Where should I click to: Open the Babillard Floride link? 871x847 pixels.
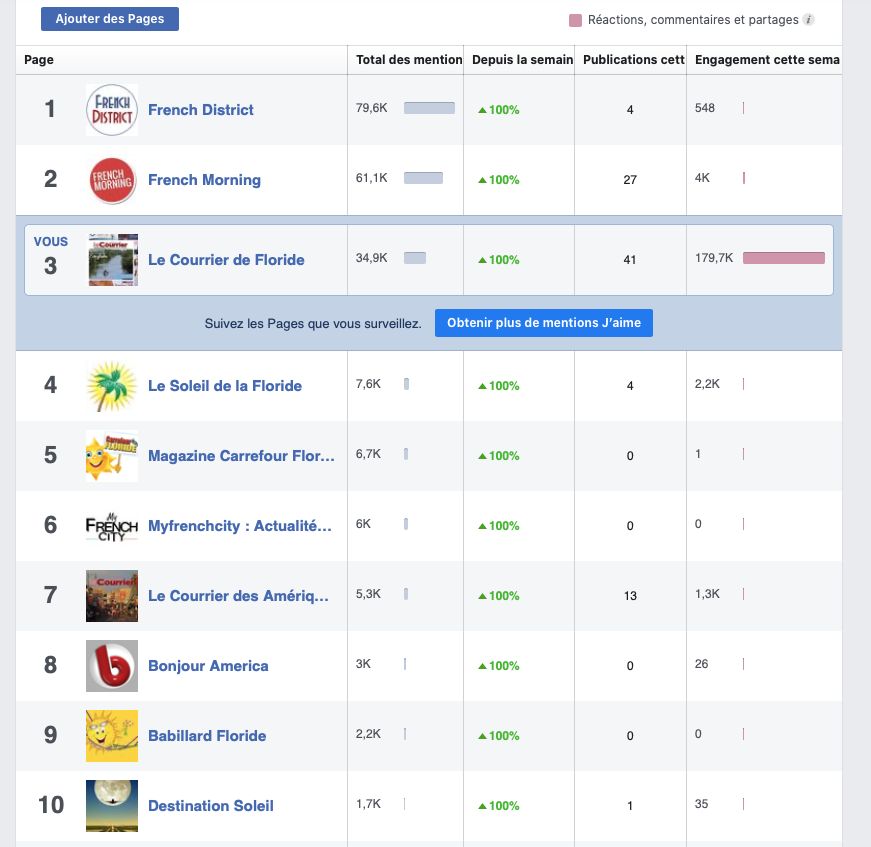pyautogui.click(x=207, y=736)
